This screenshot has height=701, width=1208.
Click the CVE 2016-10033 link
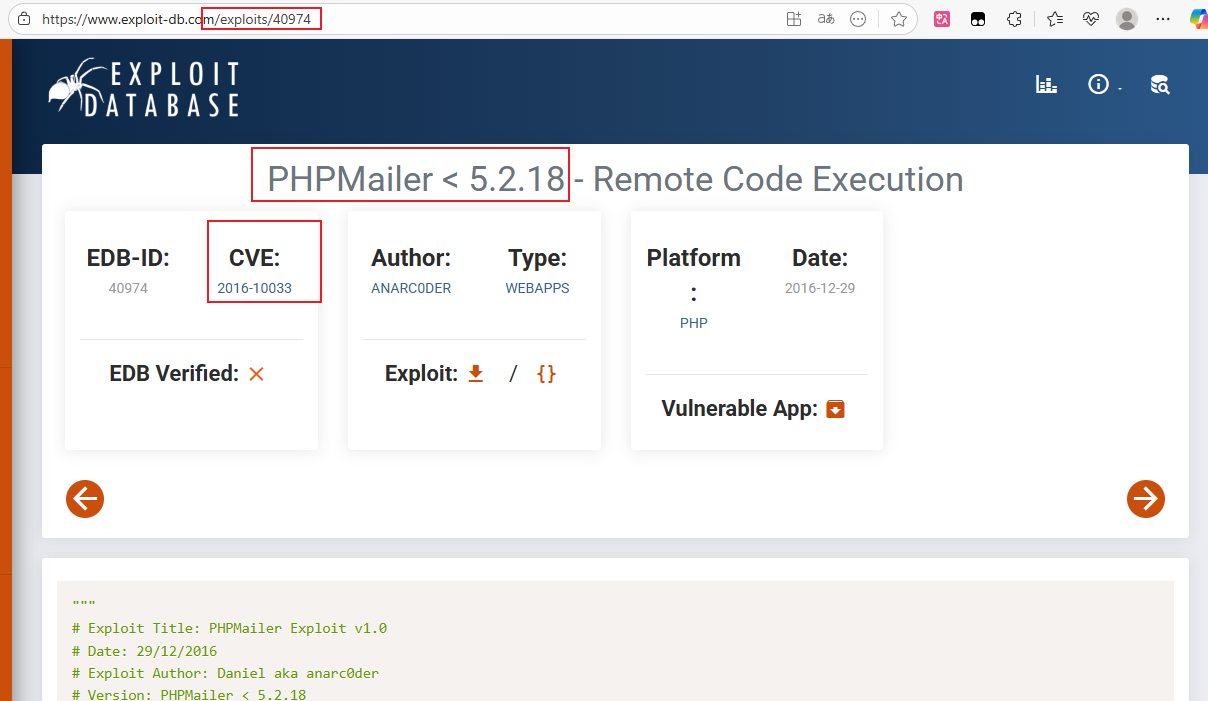click(255, 288)
